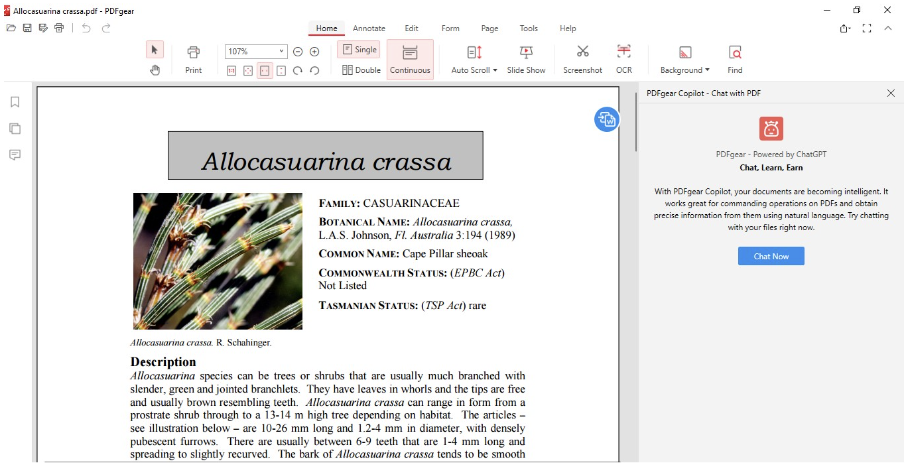Toggle Single page view

point(359,50)
